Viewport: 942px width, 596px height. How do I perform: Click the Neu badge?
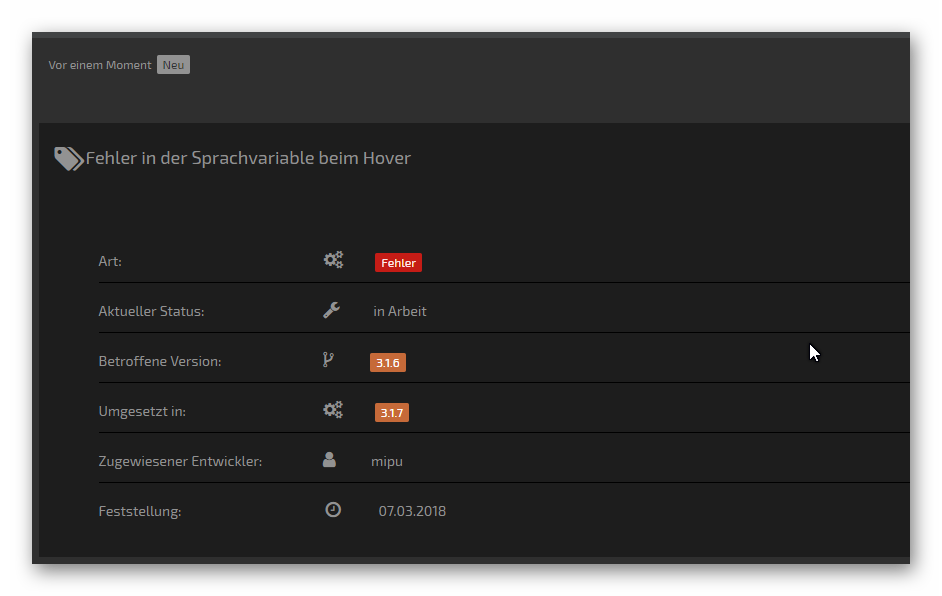[x=173, y=65]
